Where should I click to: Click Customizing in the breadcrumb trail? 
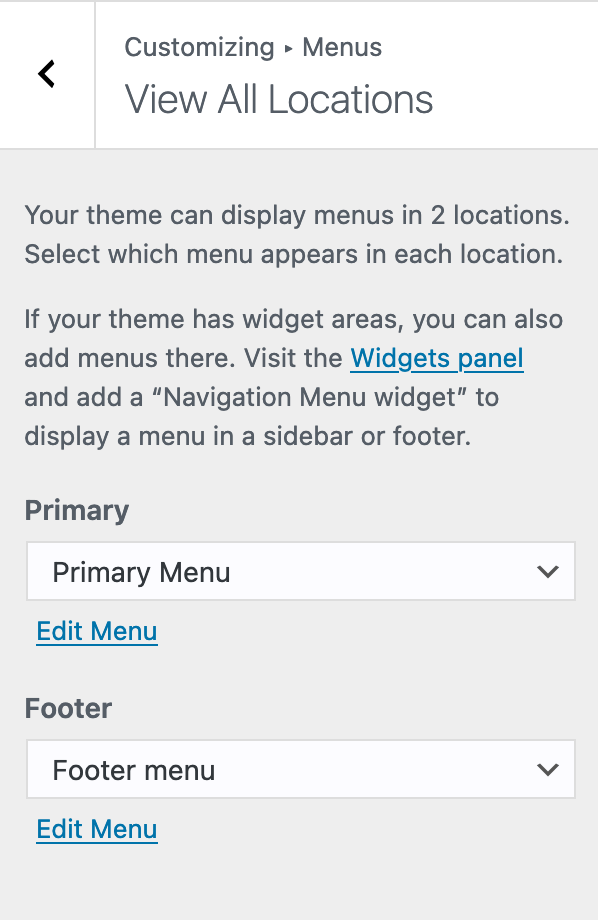198,47
